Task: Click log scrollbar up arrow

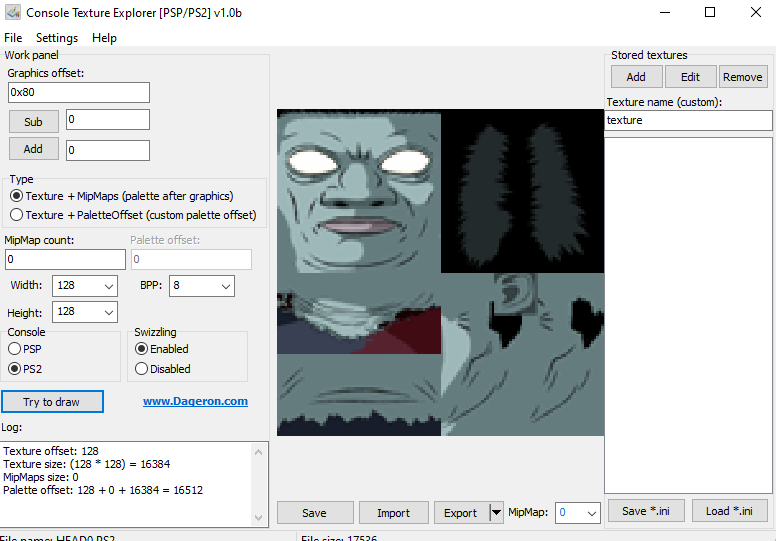Action: click(x=258, y=452)
